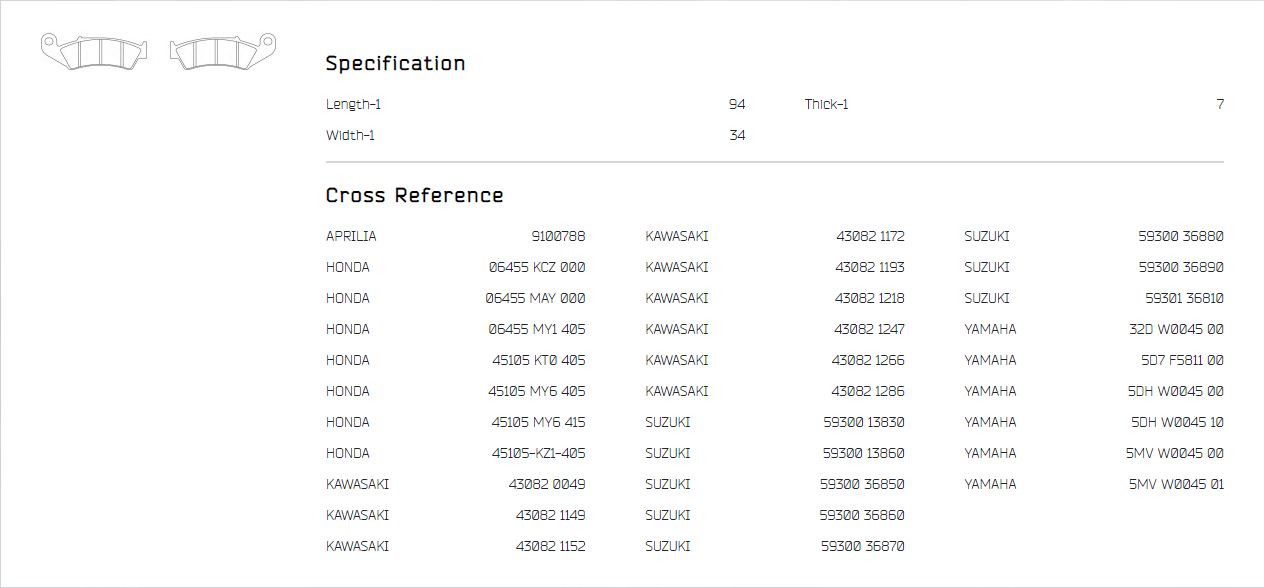Viewport: 1264px width, 588px height.
Task: Select Suzuki reference 59300 36870
Action: pyautogui.click(x=863, y=546)
